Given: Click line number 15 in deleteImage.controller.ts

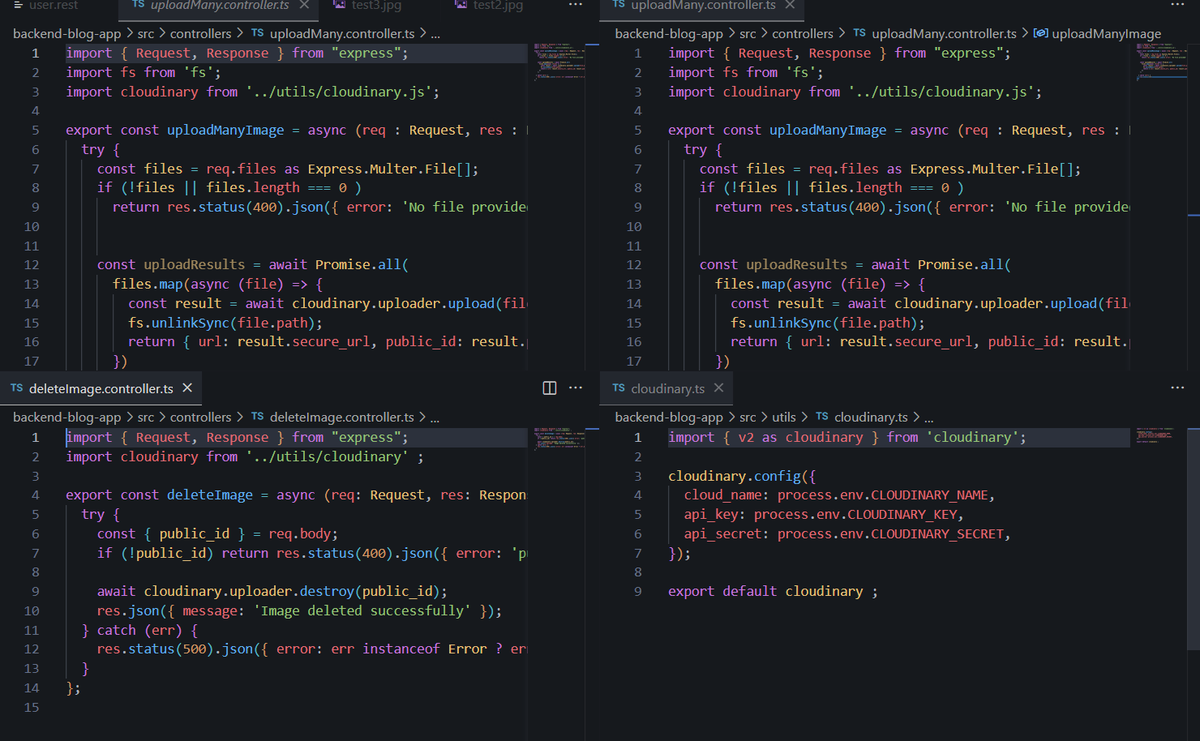Looking at the screenshot, I should pyautogui.click(x=30, y=706).
